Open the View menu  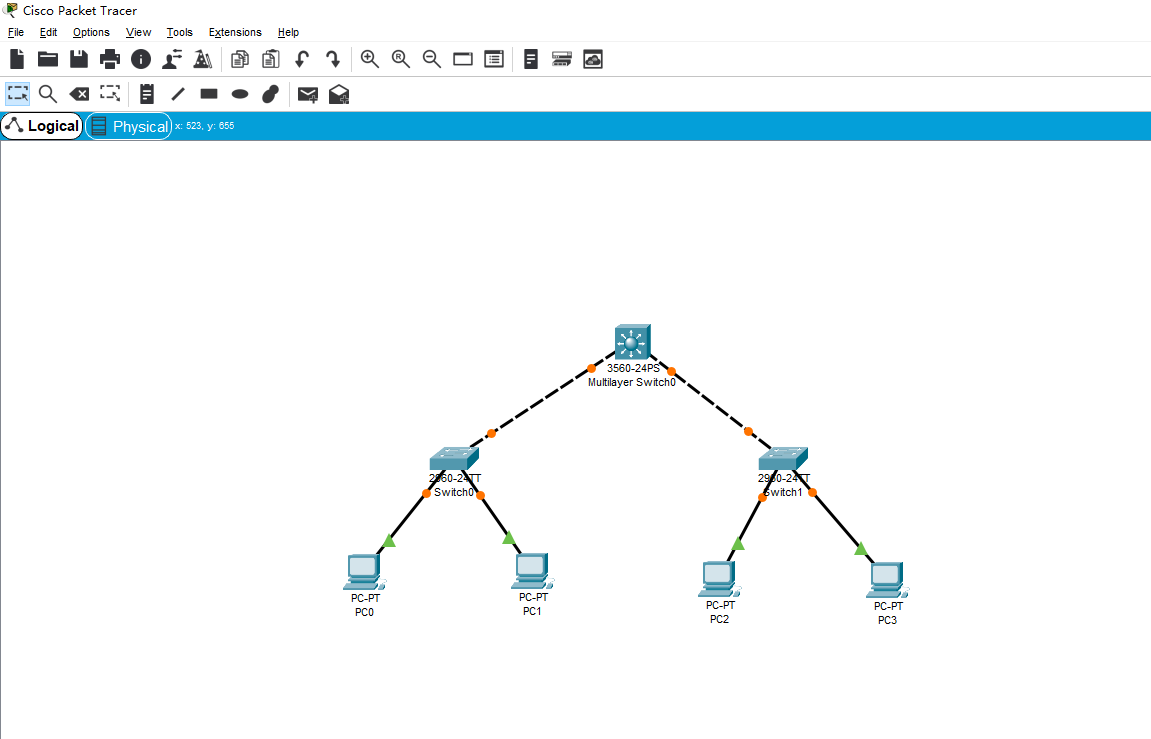point(138,32)
